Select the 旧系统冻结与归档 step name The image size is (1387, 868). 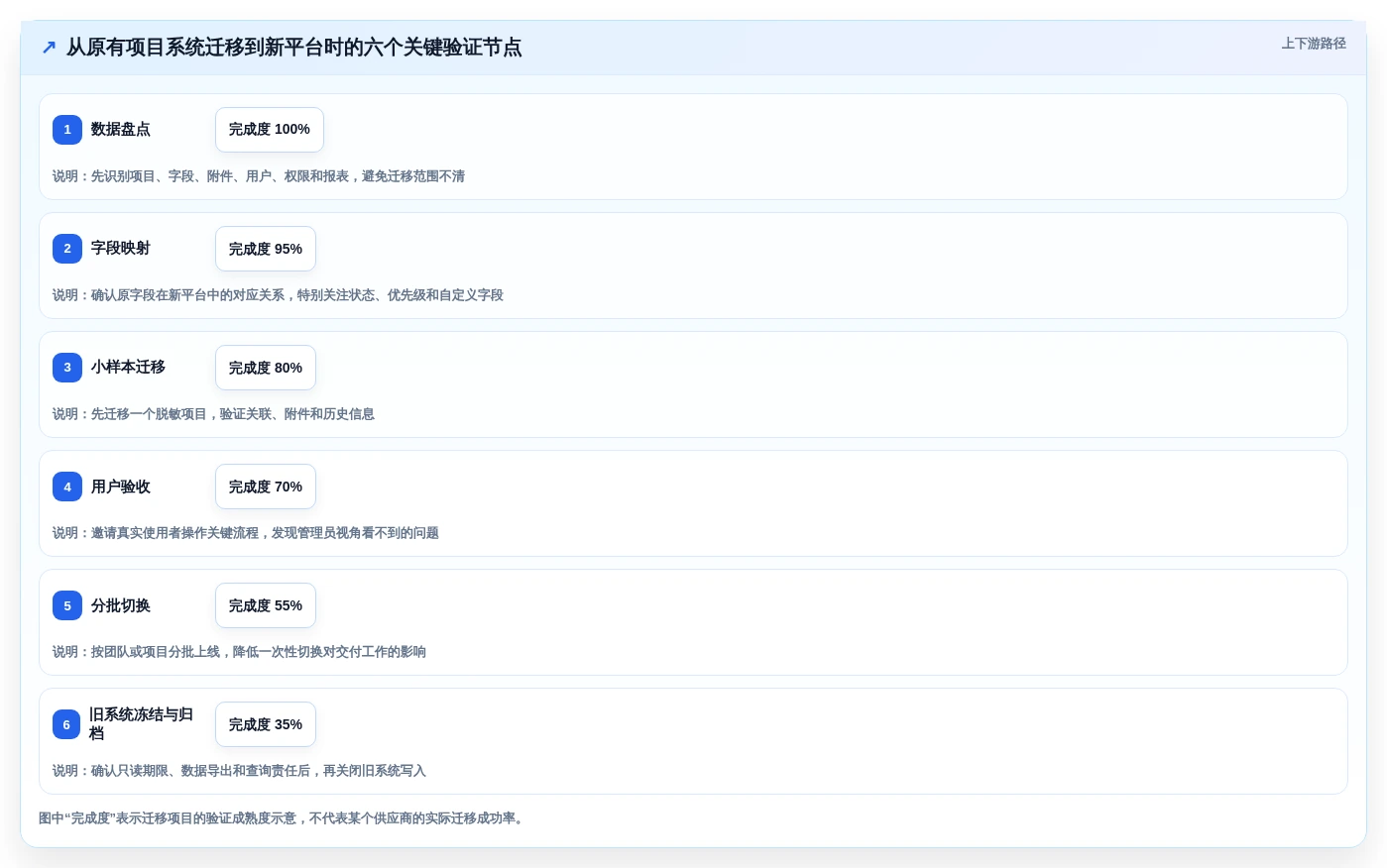click(x=142, y=724)
